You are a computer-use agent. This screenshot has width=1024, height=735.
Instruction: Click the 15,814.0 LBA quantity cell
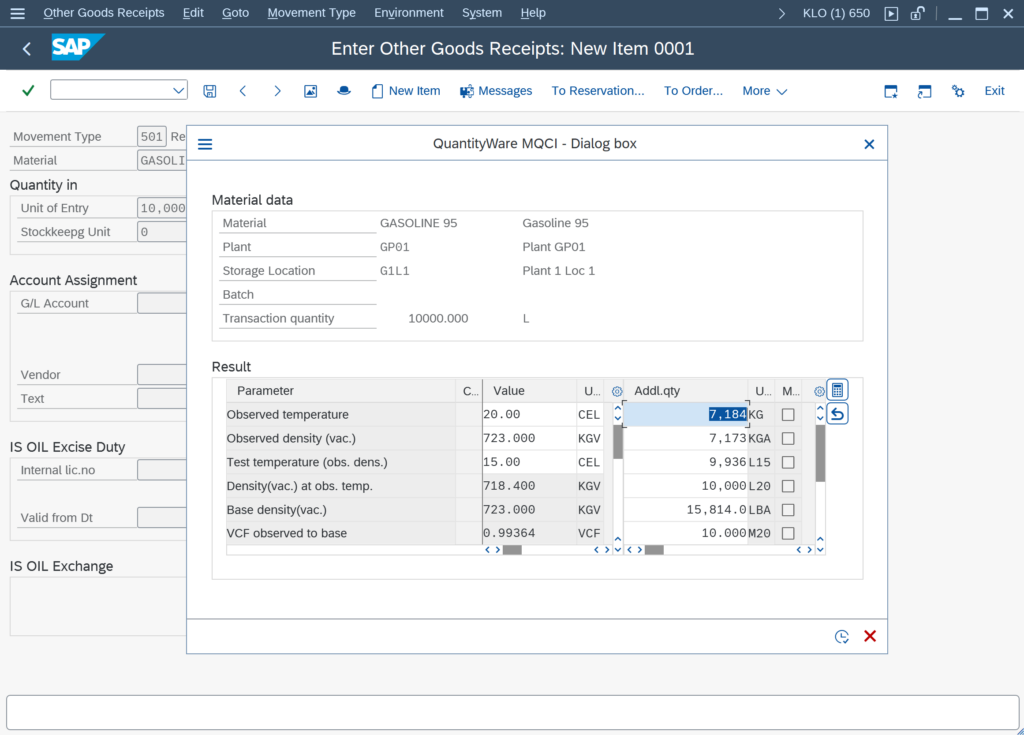[x=686, y=510]
